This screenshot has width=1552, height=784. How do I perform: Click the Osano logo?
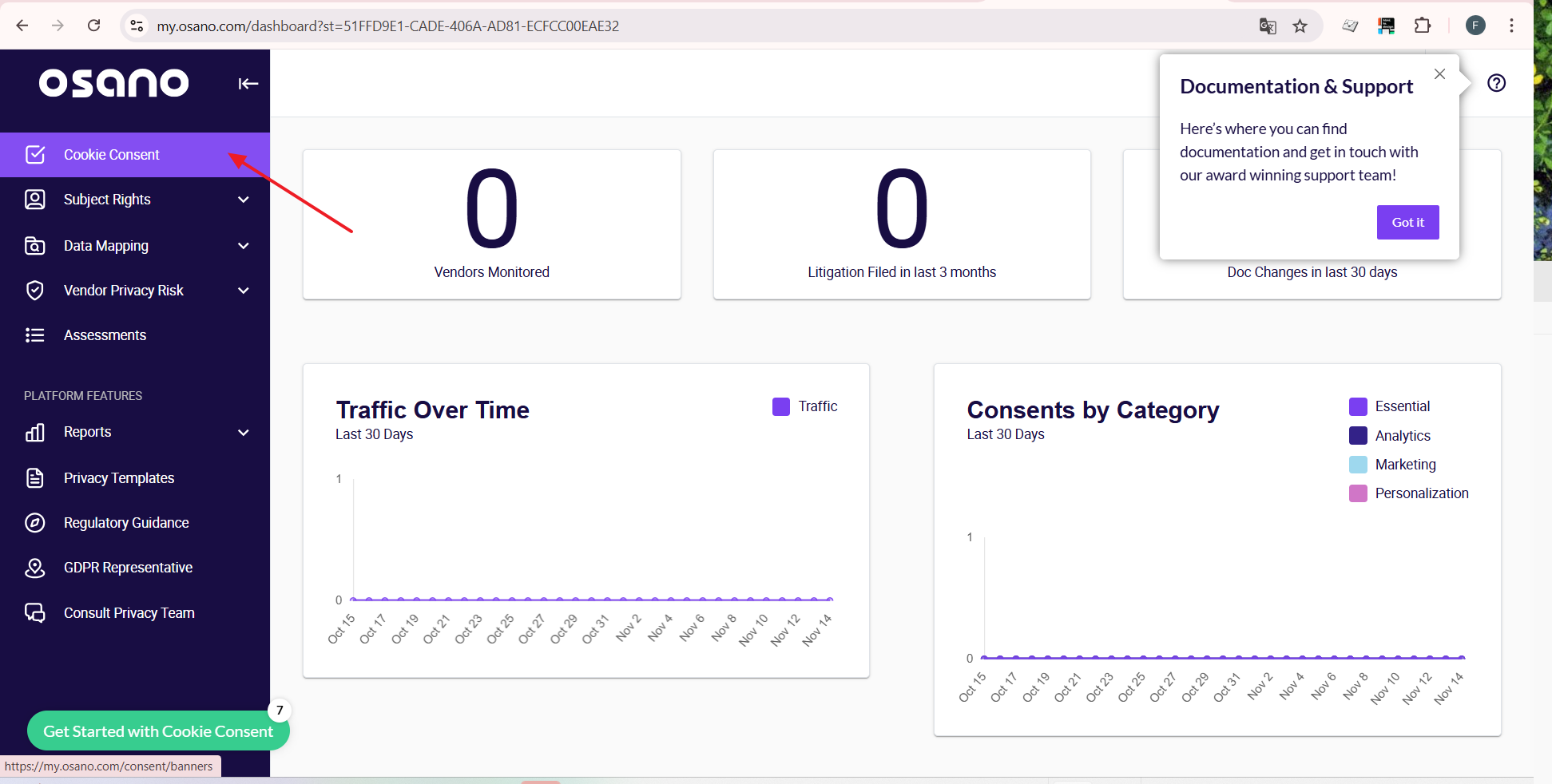(114, 83)
